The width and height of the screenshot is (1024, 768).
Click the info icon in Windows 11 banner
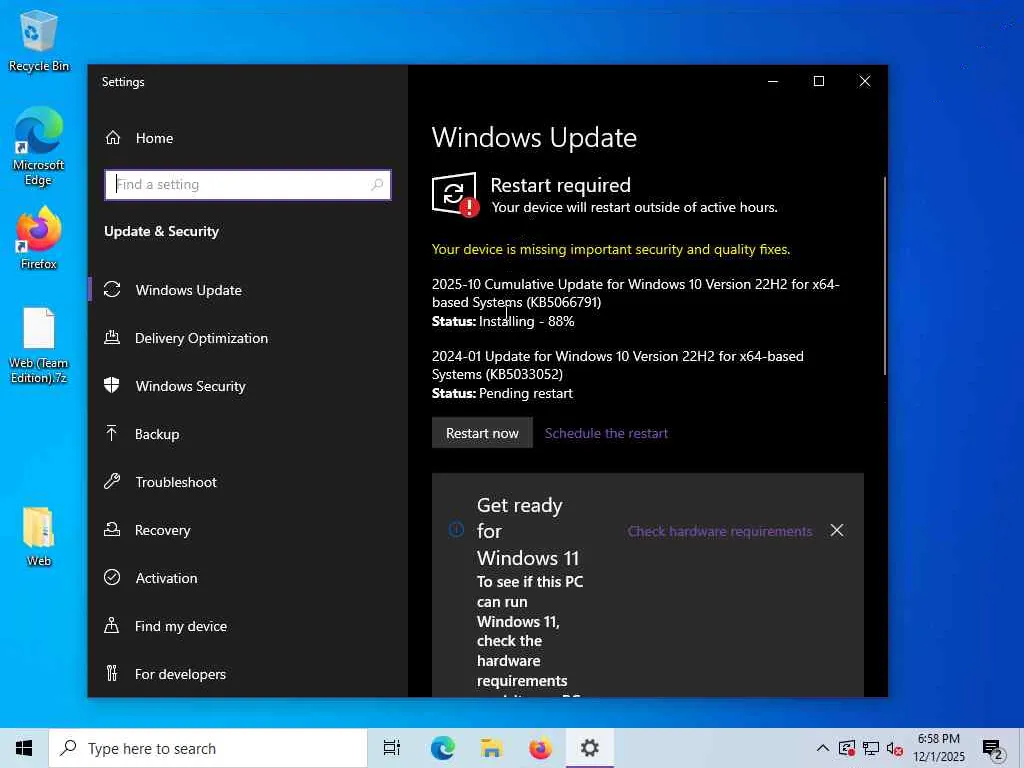coord(456,530)
